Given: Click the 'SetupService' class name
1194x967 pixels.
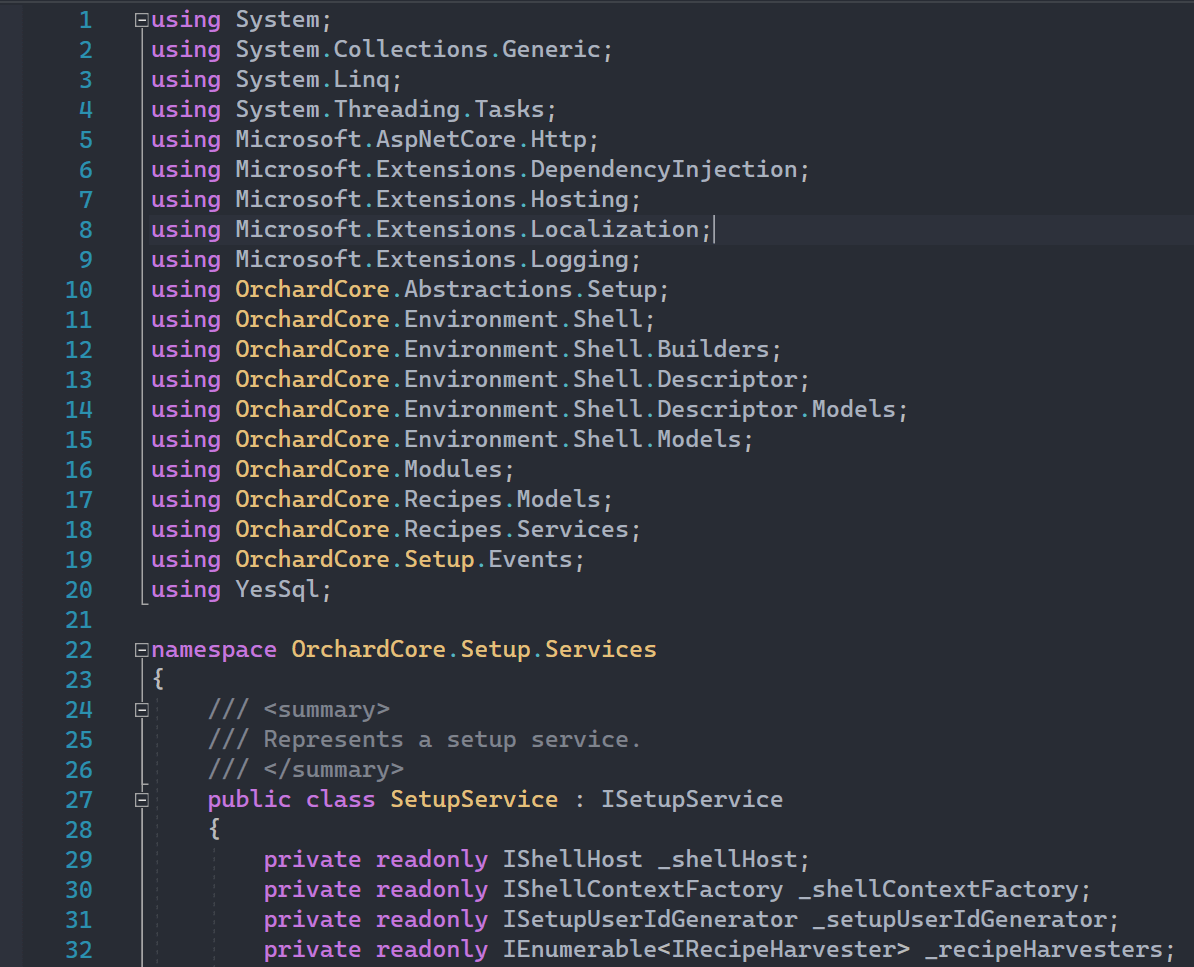Looking at the screenshot, I should 474,799.
